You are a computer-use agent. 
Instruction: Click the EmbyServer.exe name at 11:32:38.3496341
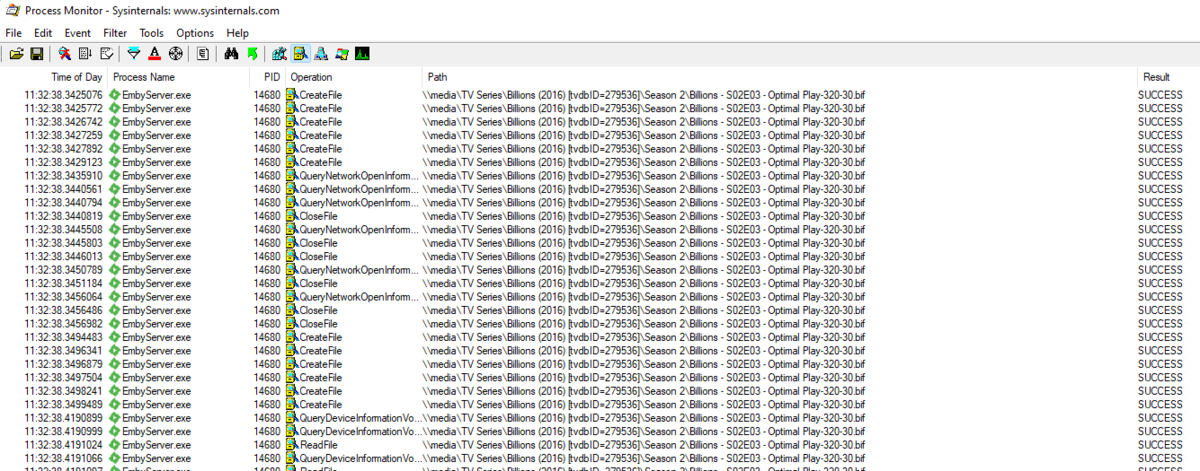157,351
